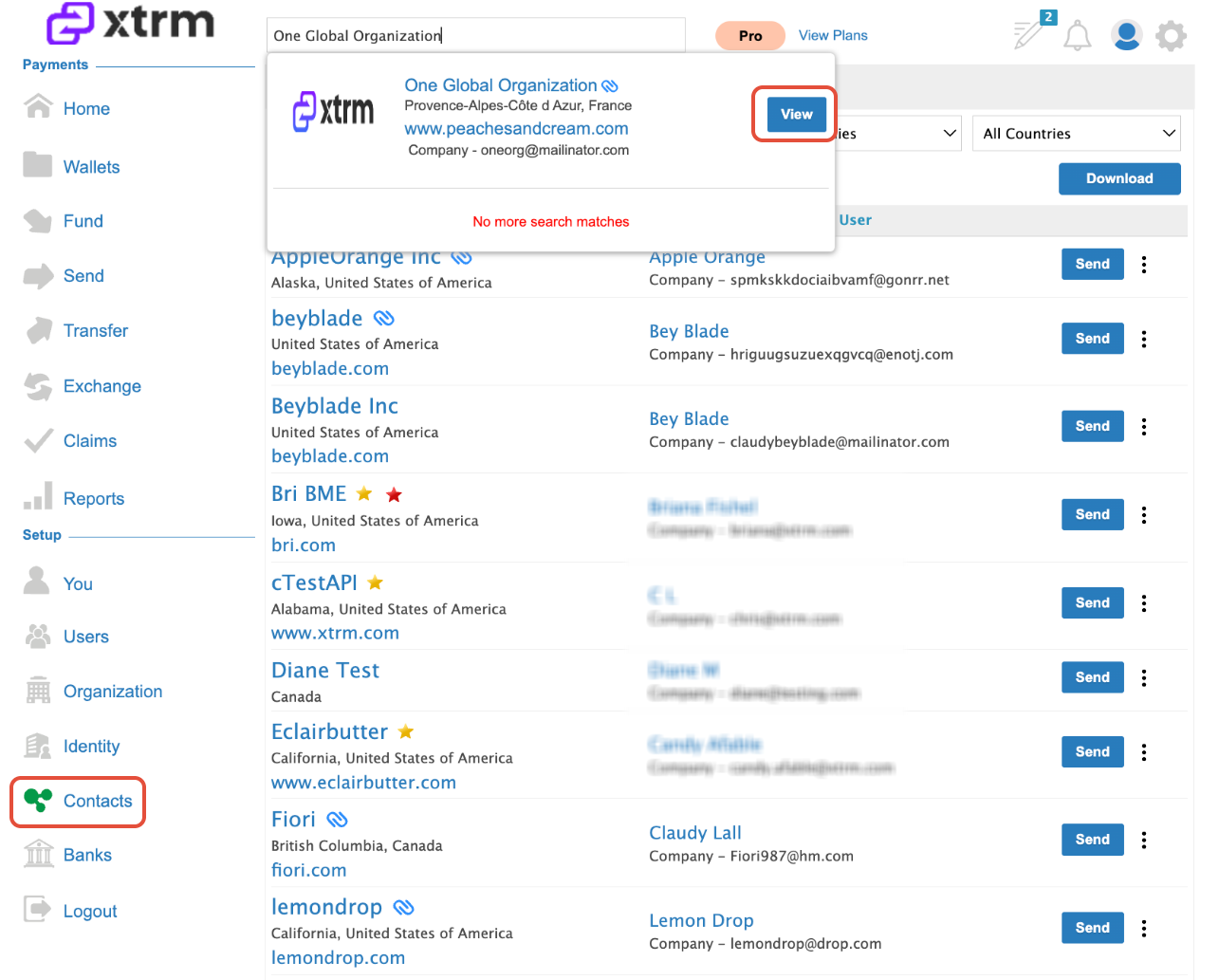Toggle the red star on Bri BME
This screenshot has width=1219, height=980.
click(394, 494)
